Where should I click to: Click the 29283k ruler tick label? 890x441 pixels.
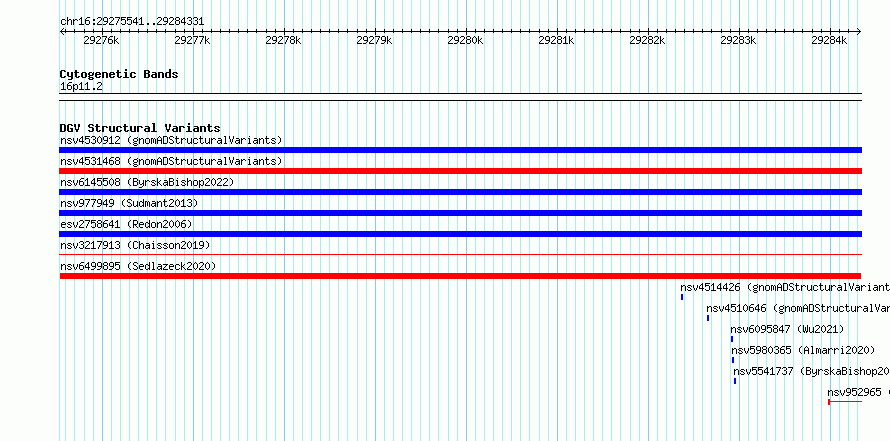click(738, 40)
